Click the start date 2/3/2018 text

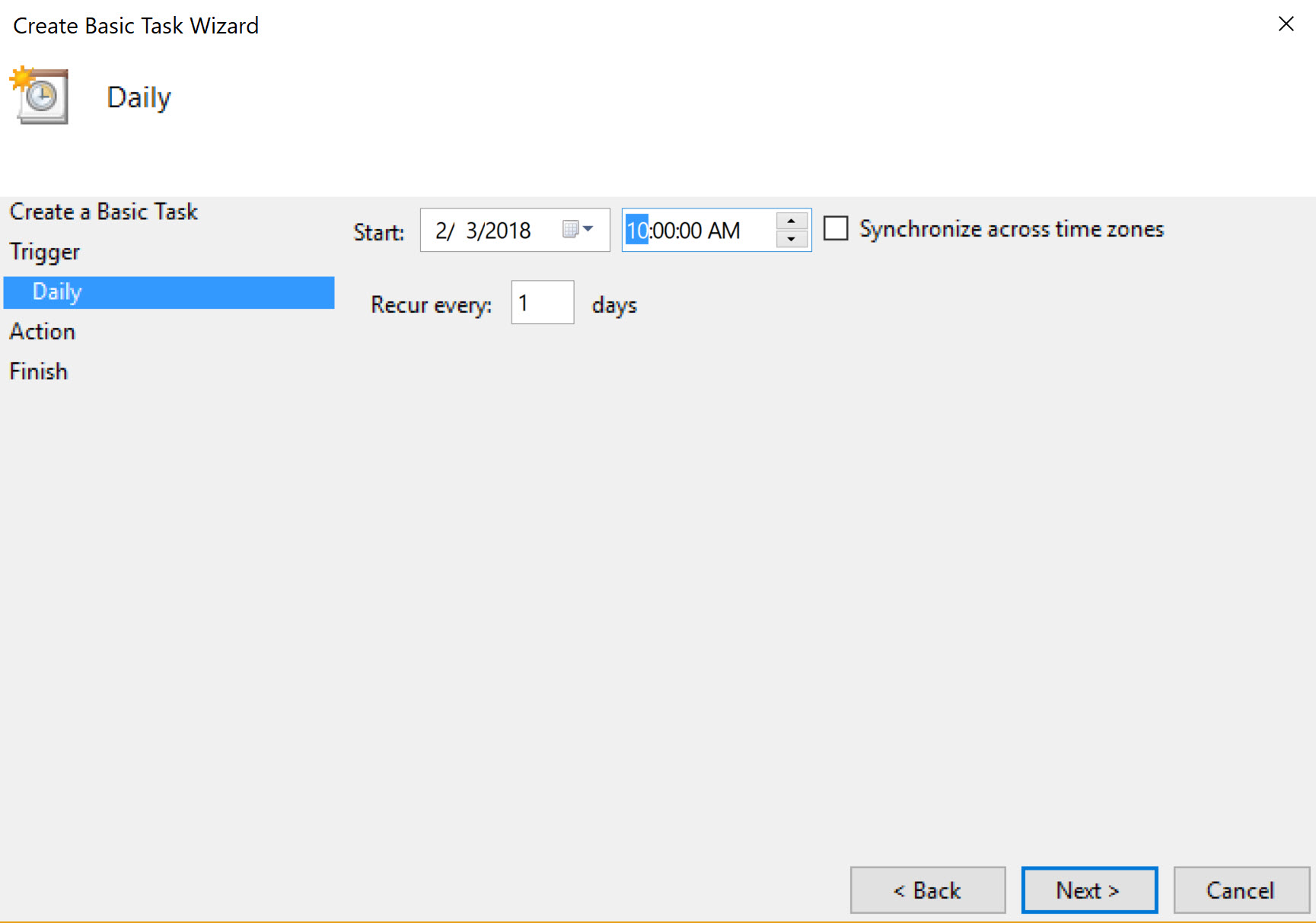click(483, 231)
